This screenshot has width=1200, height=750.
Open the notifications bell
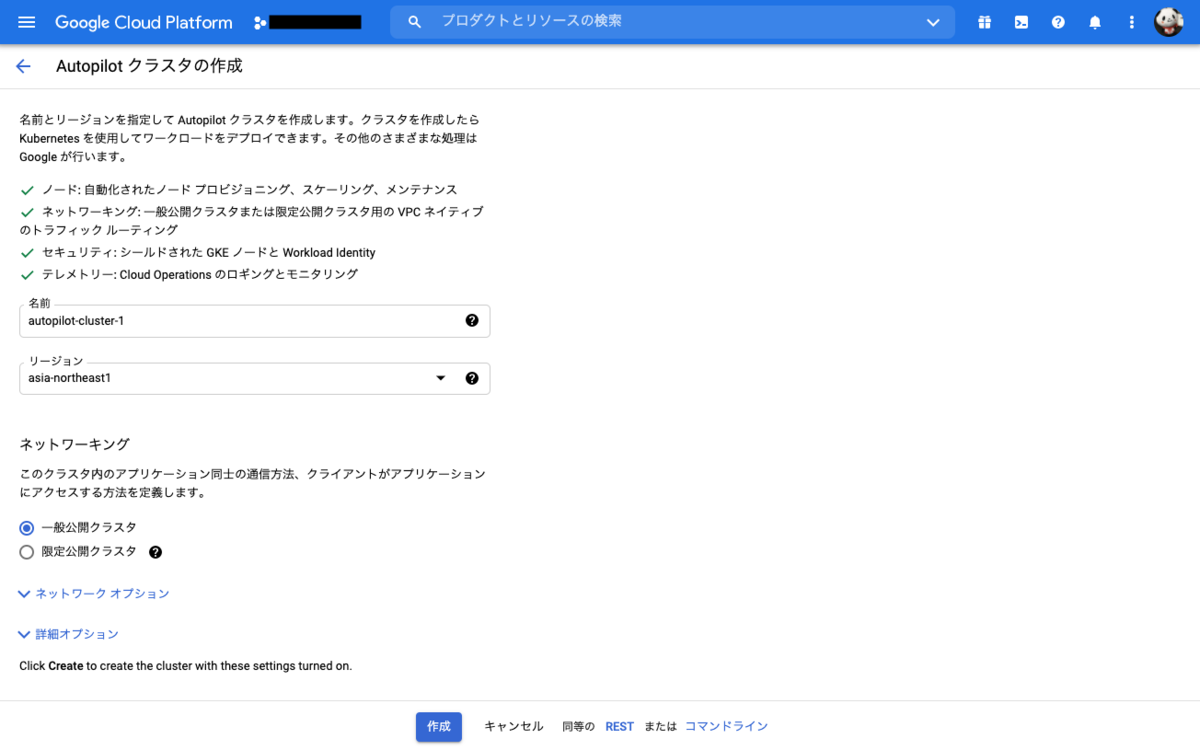tap(1095, 22)
